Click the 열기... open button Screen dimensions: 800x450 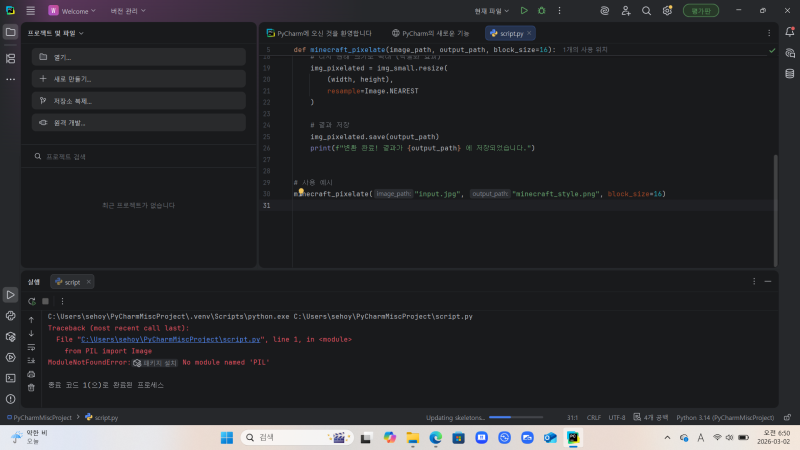pyautogui.click(x=139, y=57)
